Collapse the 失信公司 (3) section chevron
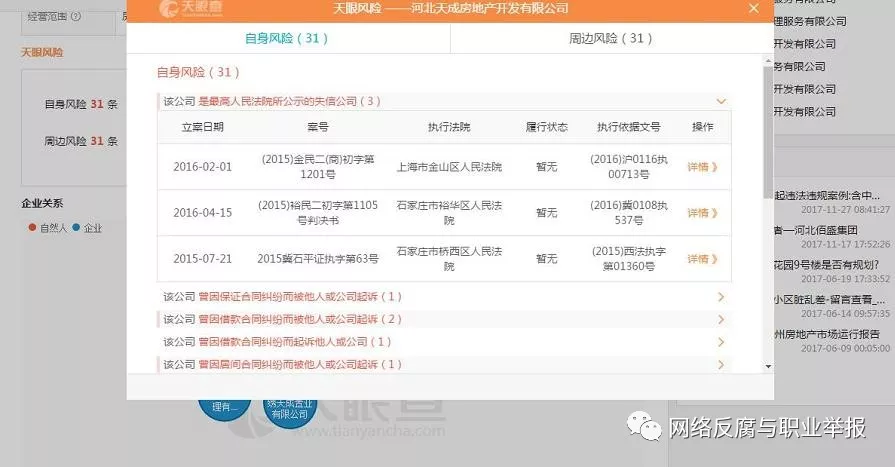 coord(721,102)
